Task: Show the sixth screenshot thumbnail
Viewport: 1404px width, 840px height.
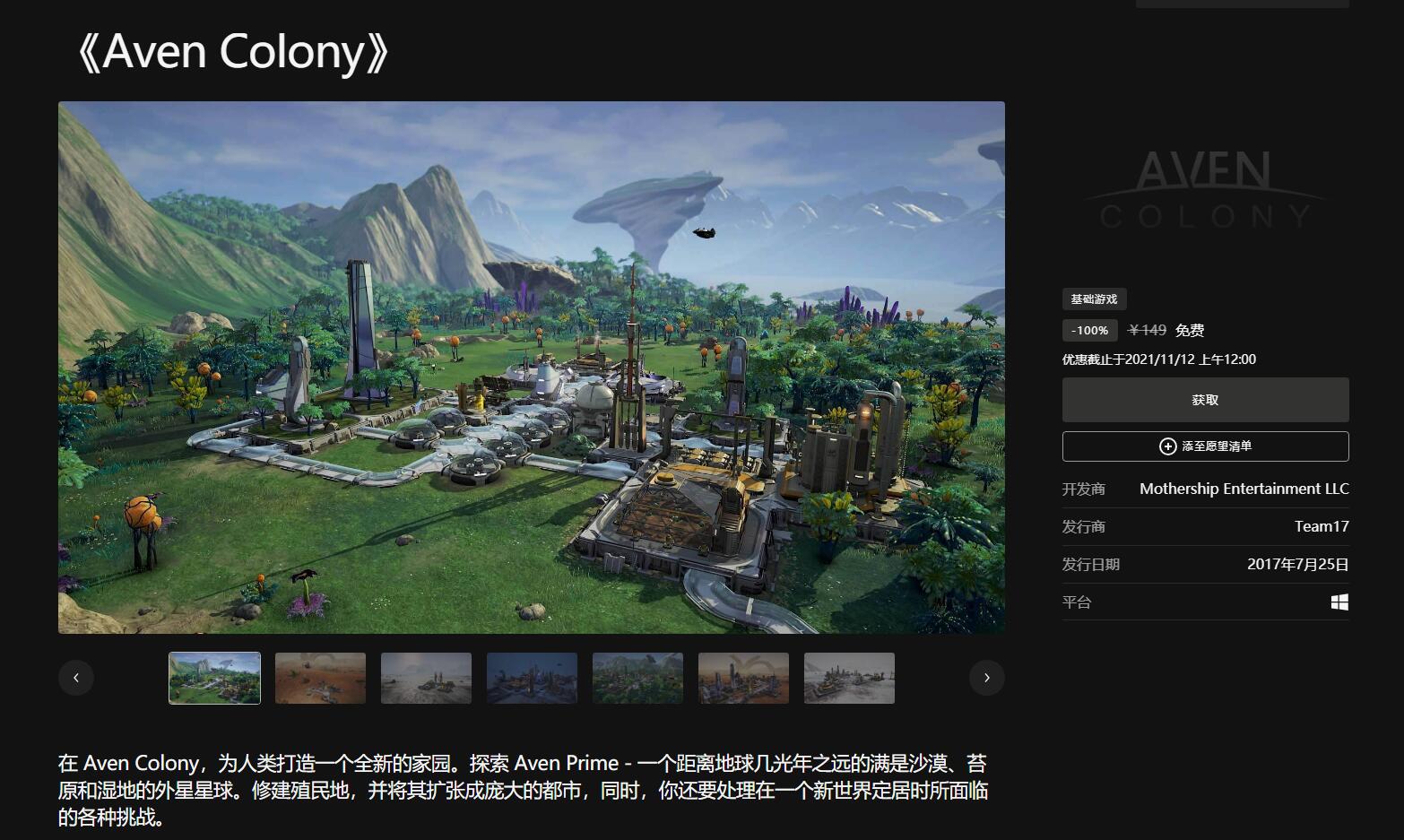Action: [743, 678]
